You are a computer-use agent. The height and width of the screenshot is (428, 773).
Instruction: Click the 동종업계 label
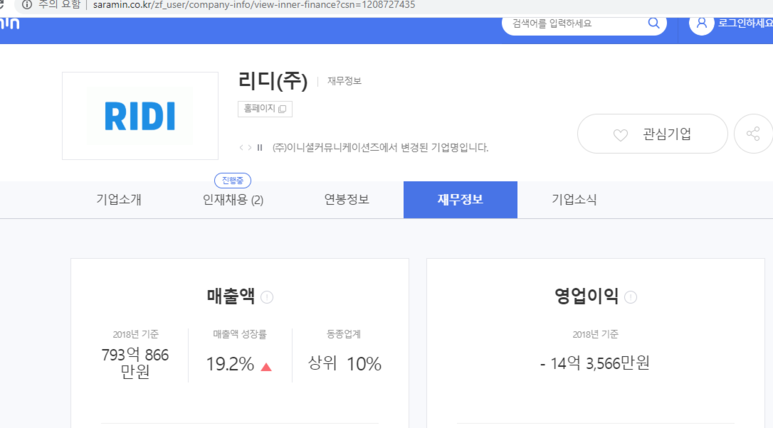tap(344, 334)
